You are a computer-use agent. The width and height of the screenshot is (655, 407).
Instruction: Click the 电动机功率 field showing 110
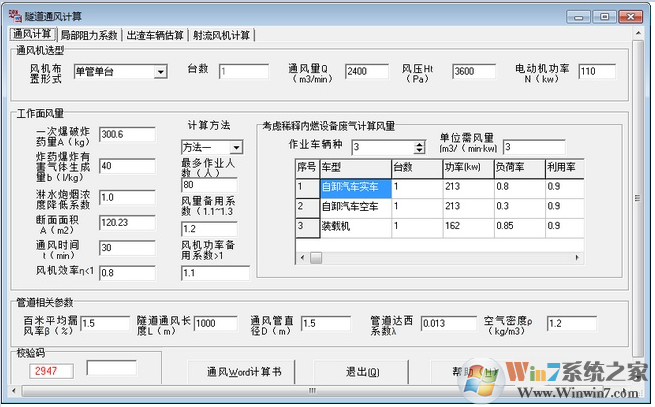(597, 71)
